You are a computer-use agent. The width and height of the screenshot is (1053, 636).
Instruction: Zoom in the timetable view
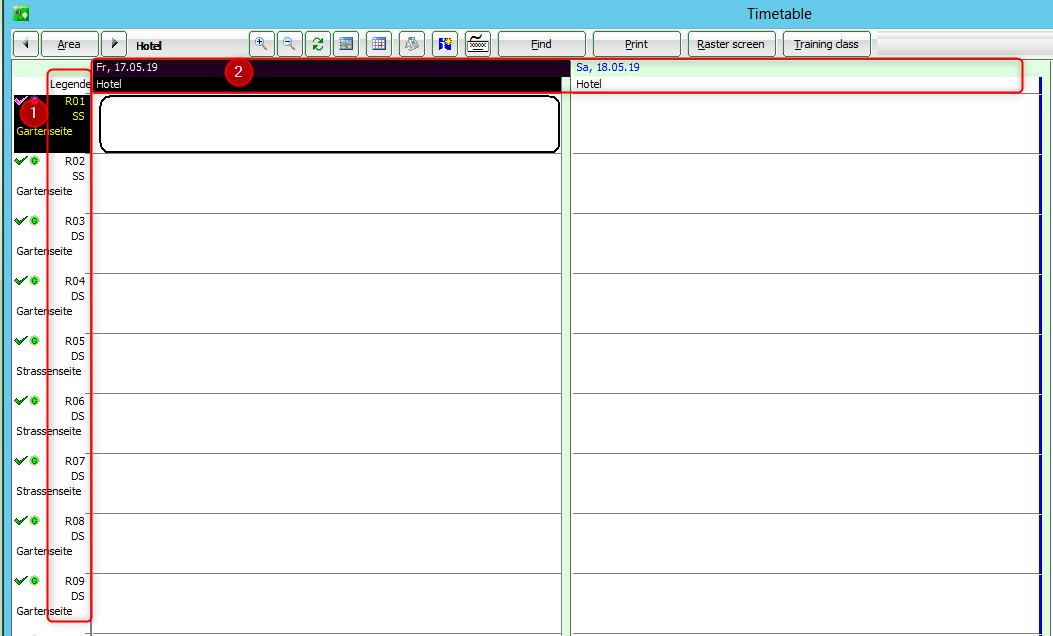coord(262,44)
